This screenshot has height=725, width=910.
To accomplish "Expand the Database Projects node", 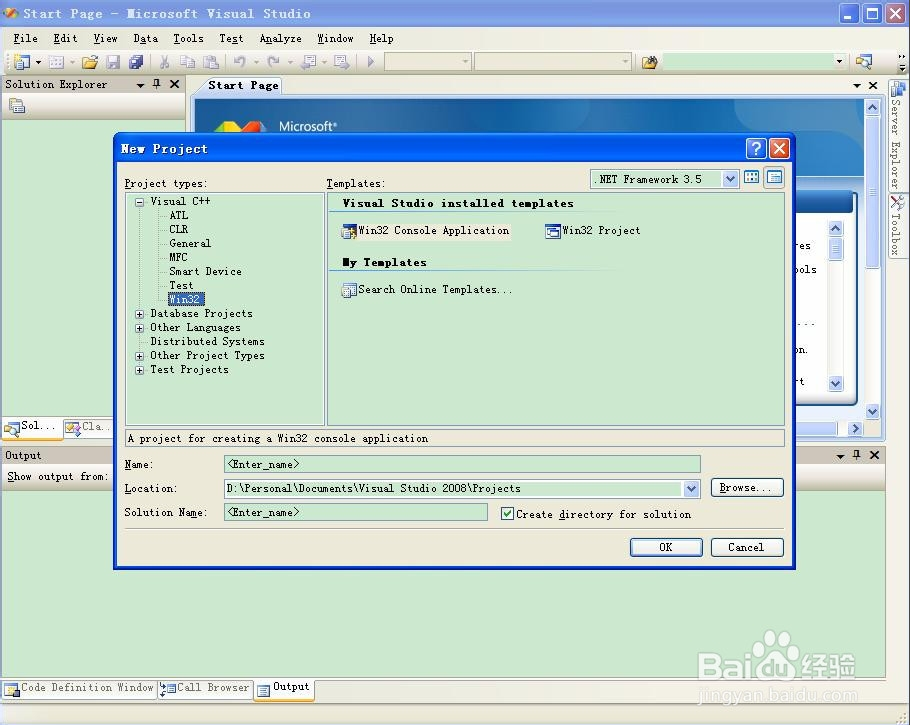I will click(x=139, y=314).
